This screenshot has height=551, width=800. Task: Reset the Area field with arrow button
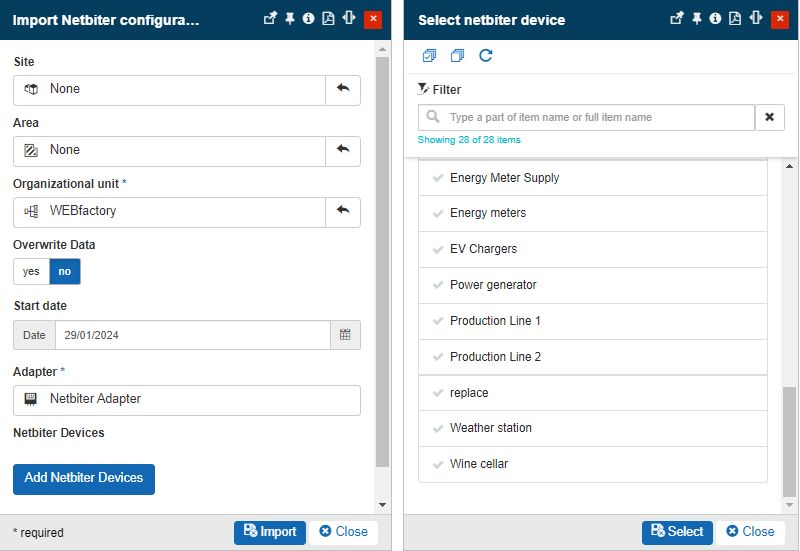(343, 150)
